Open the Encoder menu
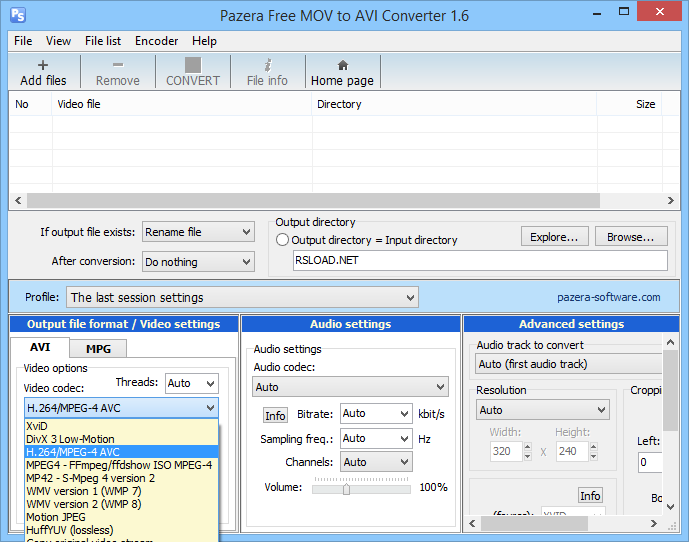This screenshot has width=689, height=542. pyautogui.click(x=156, y=41)
